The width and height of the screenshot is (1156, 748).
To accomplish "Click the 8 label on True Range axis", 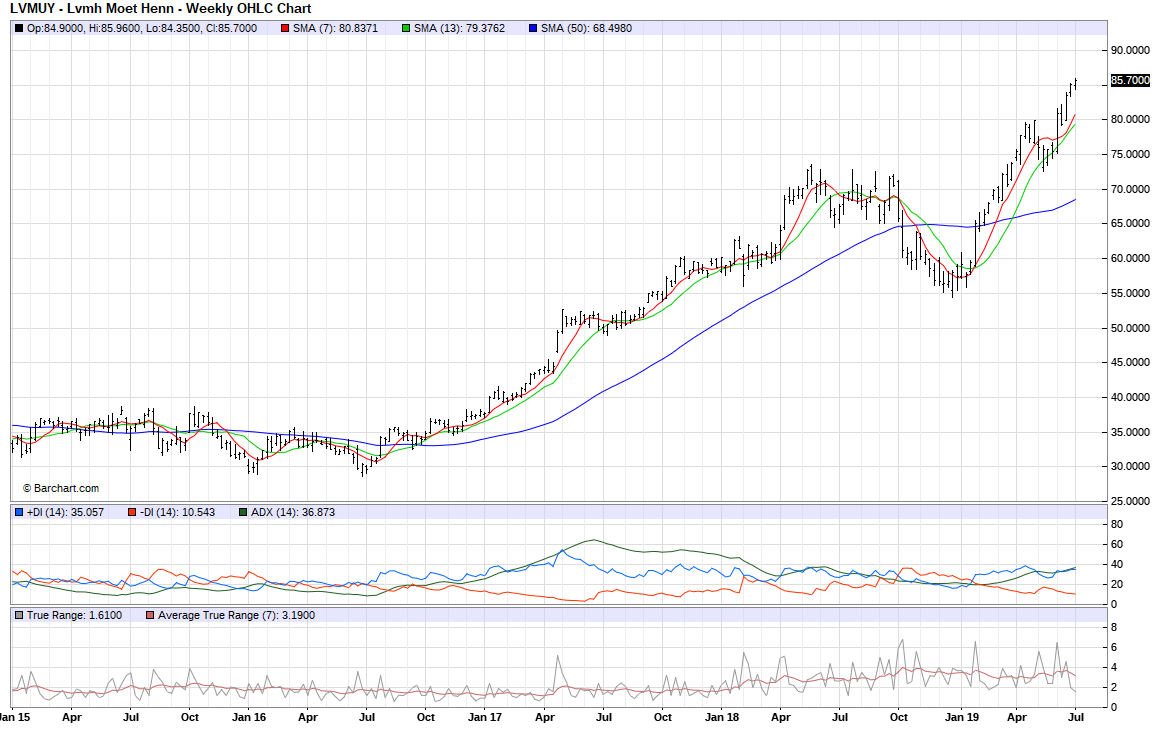I will click(x=1114, y=628).
